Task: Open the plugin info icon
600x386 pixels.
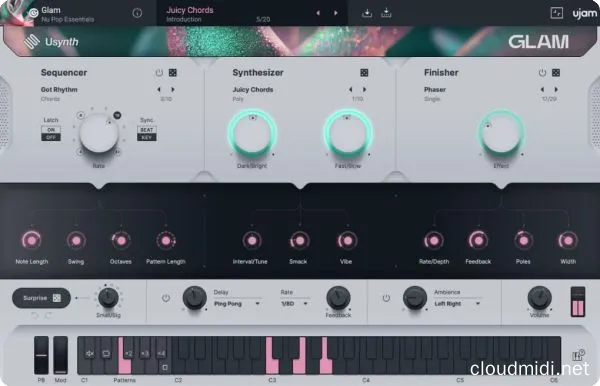Action: 137,13
